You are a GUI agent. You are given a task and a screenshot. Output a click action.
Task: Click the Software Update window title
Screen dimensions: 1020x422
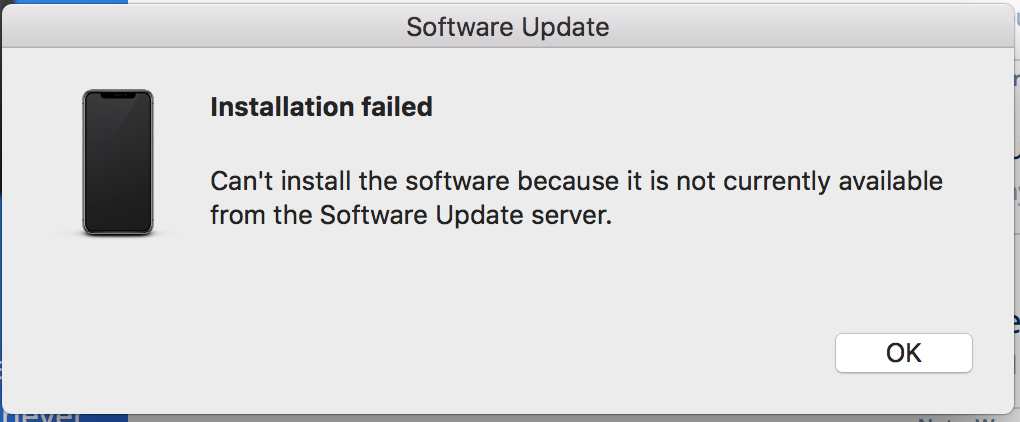508,26
